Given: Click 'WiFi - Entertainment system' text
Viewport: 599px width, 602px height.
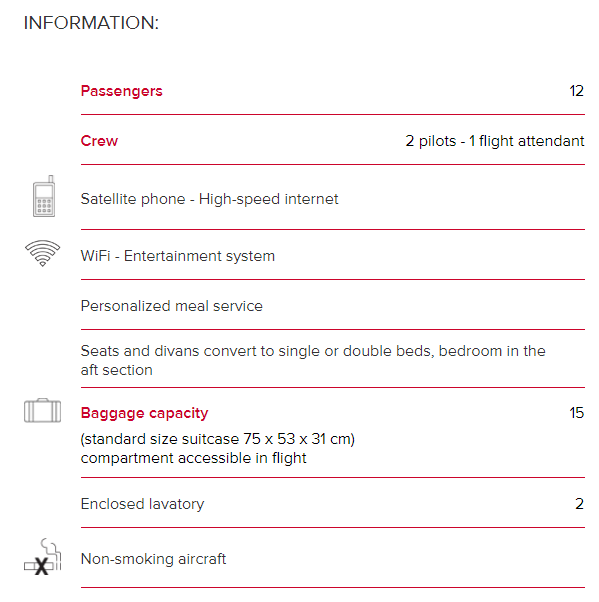Looking at the screenshot, I should (178, 256).
